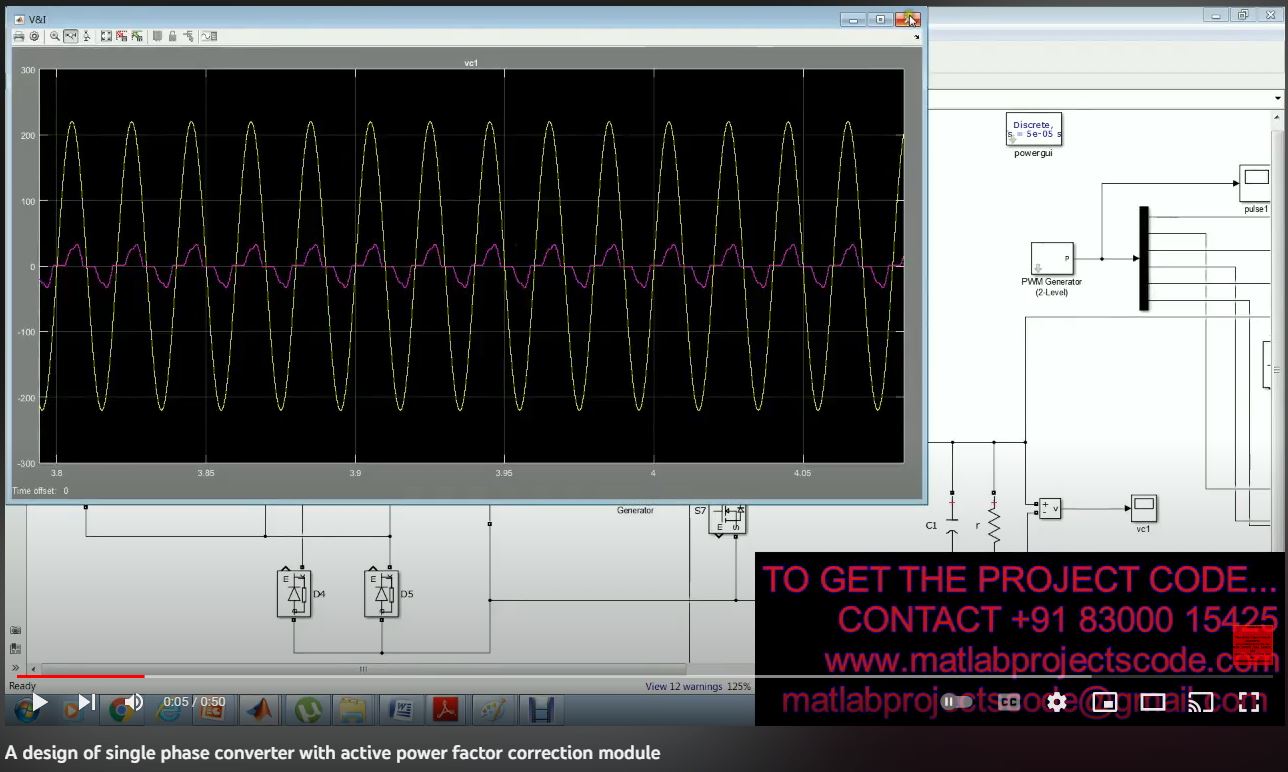Click the video progress bar

click(400, 677)
